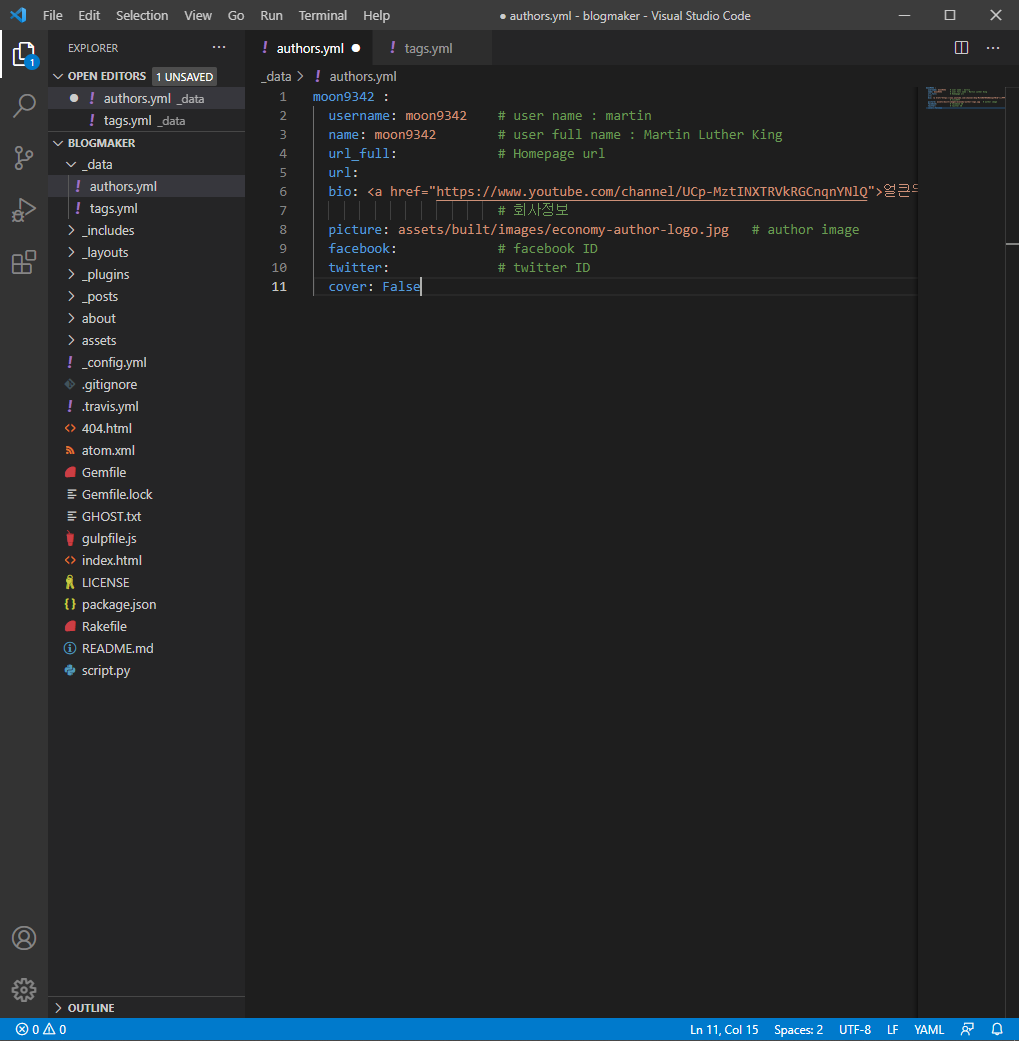The height and width of the screenshot is (1041, 1019).
Task: Open Source Control view icon
Action: (24, 158)
